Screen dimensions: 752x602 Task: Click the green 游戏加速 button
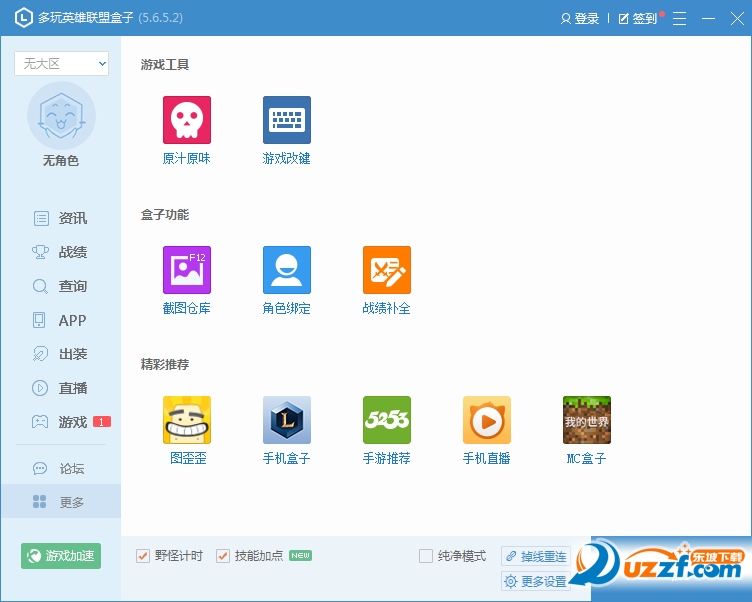(61, 556)
